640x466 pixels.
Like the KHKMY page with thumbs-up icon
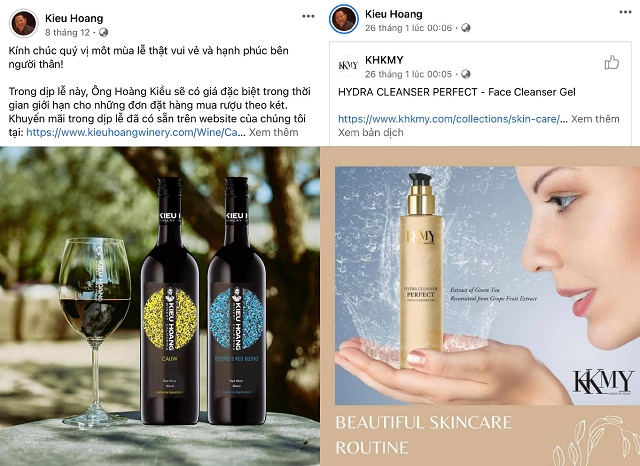click(x=611, y=62)
